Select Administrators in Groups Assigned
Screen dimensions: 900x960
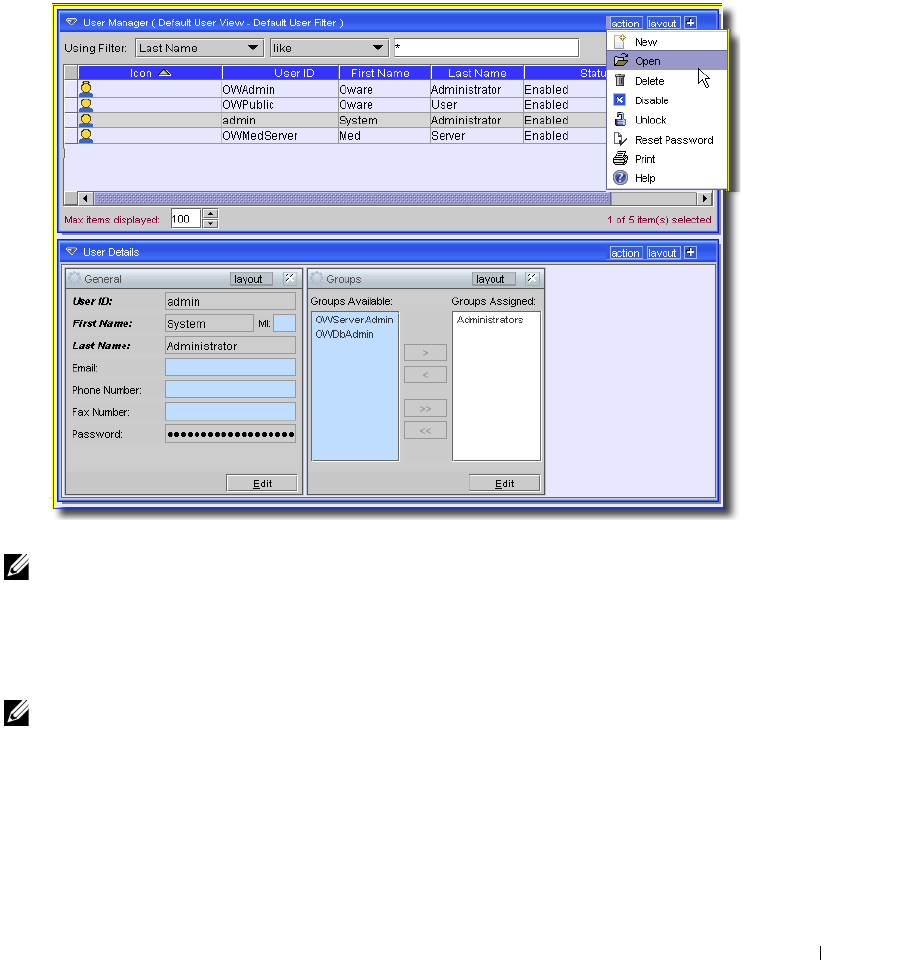coord(490,320)
